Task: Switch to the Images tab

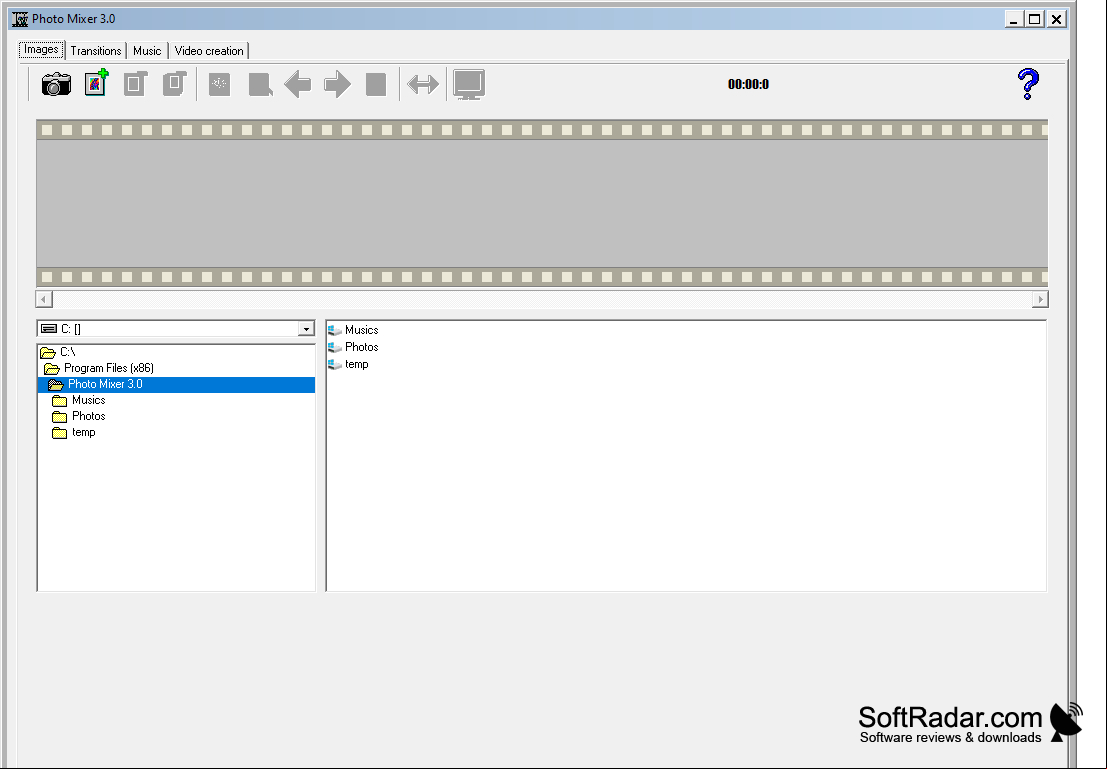Action: click(x=41, y=49)
